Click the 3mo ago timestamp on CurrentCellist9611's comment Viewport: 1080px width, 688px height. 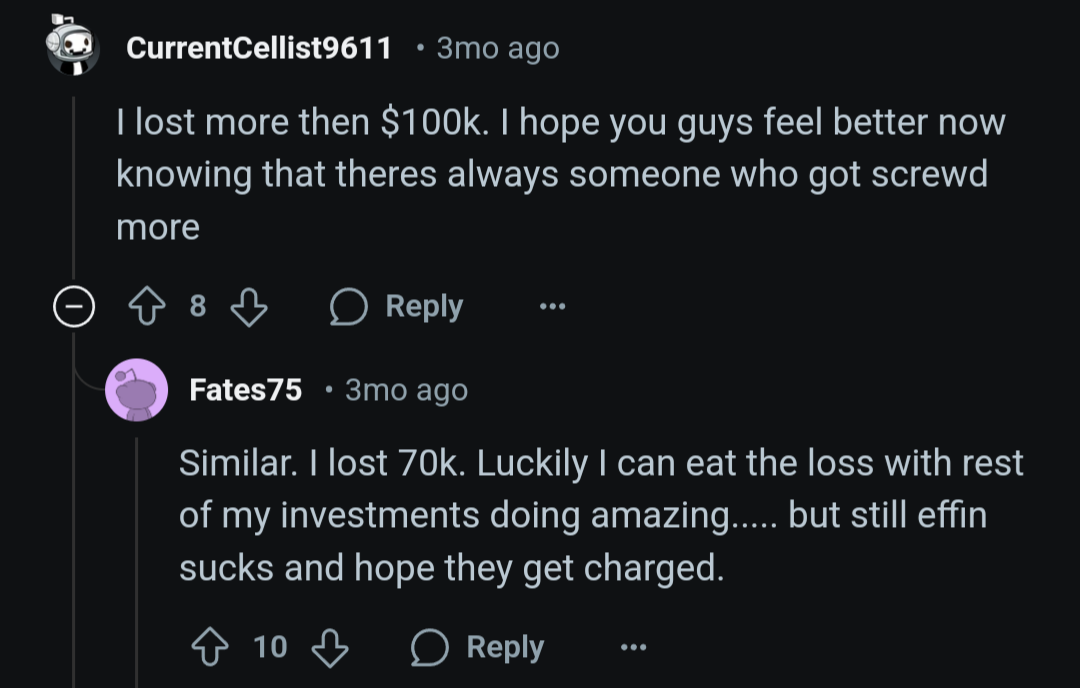(x=497, y=48)
